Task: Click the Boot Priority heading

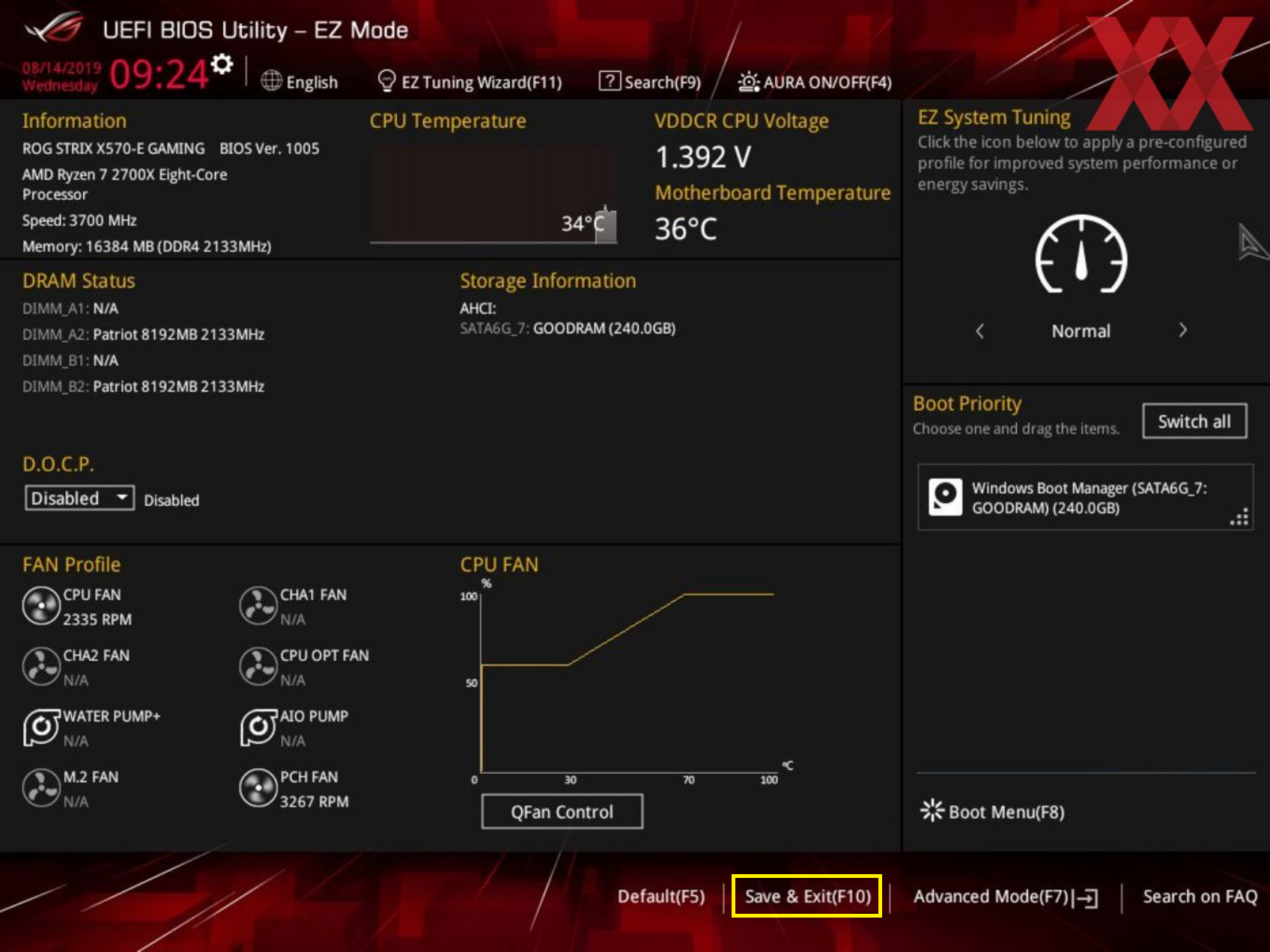Action: [x=967, y=404]
